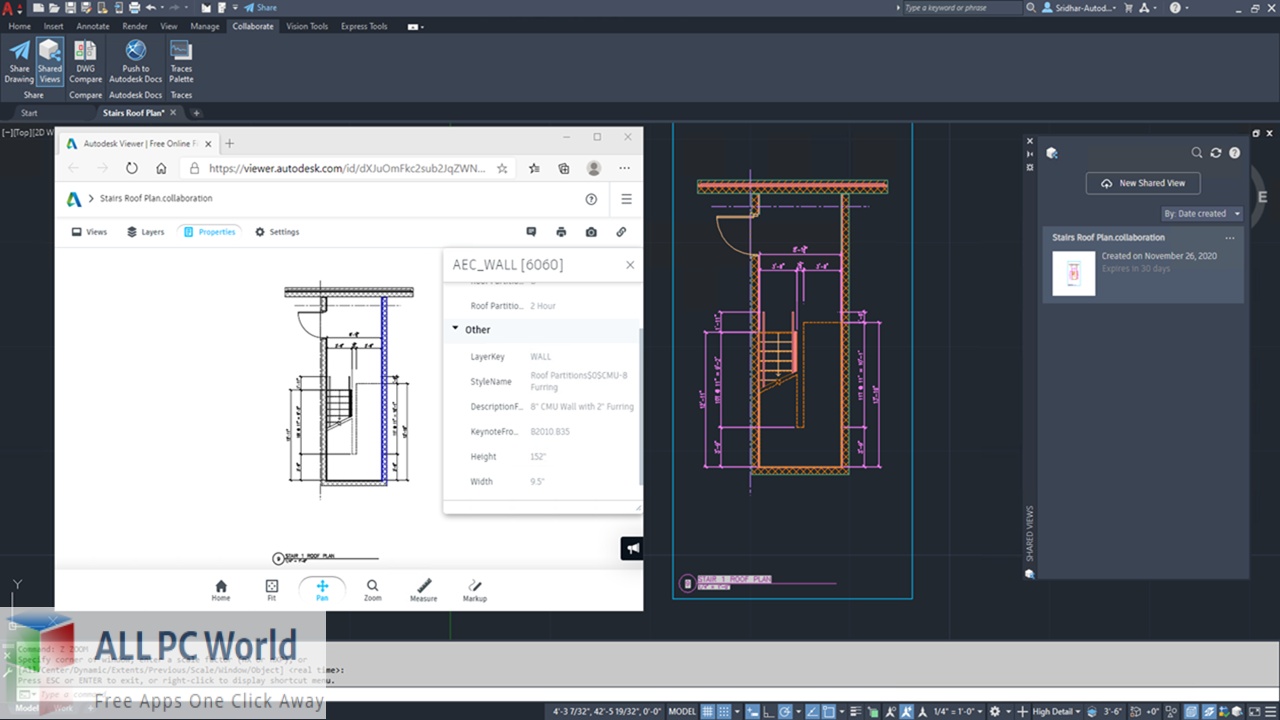Select the Markup tool in viewer
The width and height of the screenshot is (1280, 720).
pyautogui.click(x=475, y=590)
